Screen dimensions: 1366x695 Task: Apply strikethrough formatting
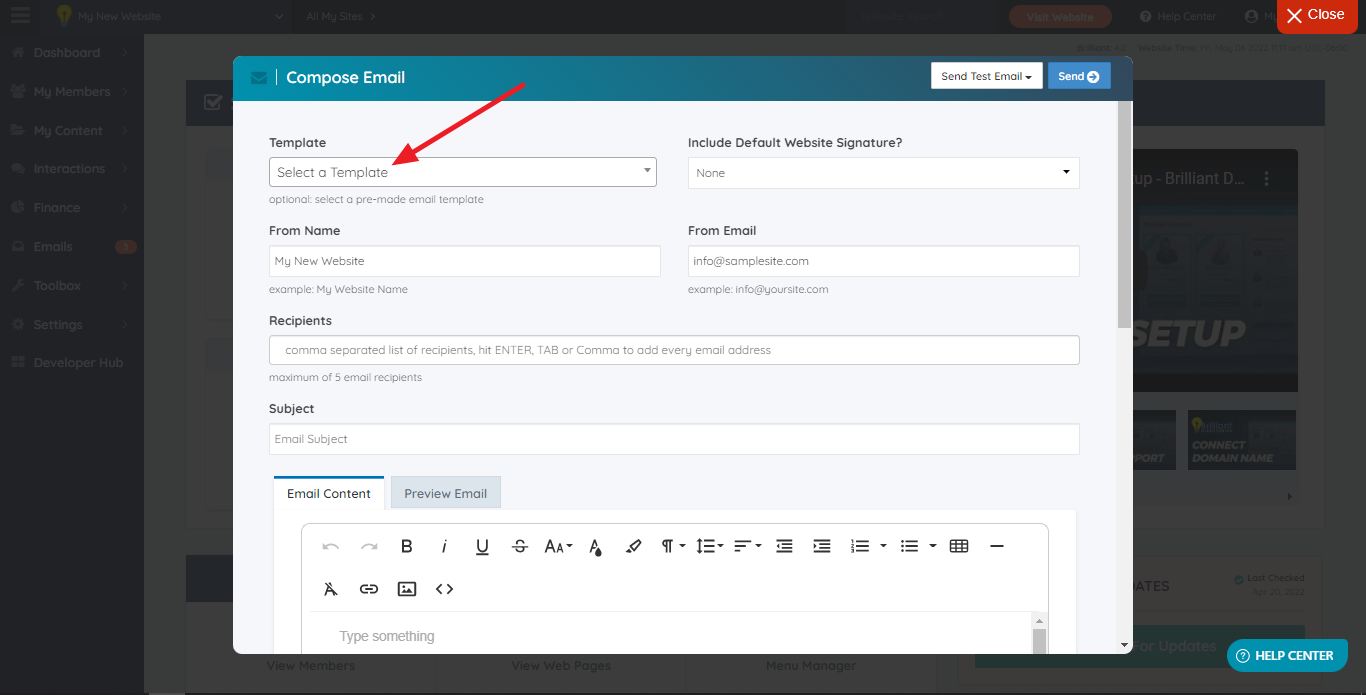pos(519,546)
